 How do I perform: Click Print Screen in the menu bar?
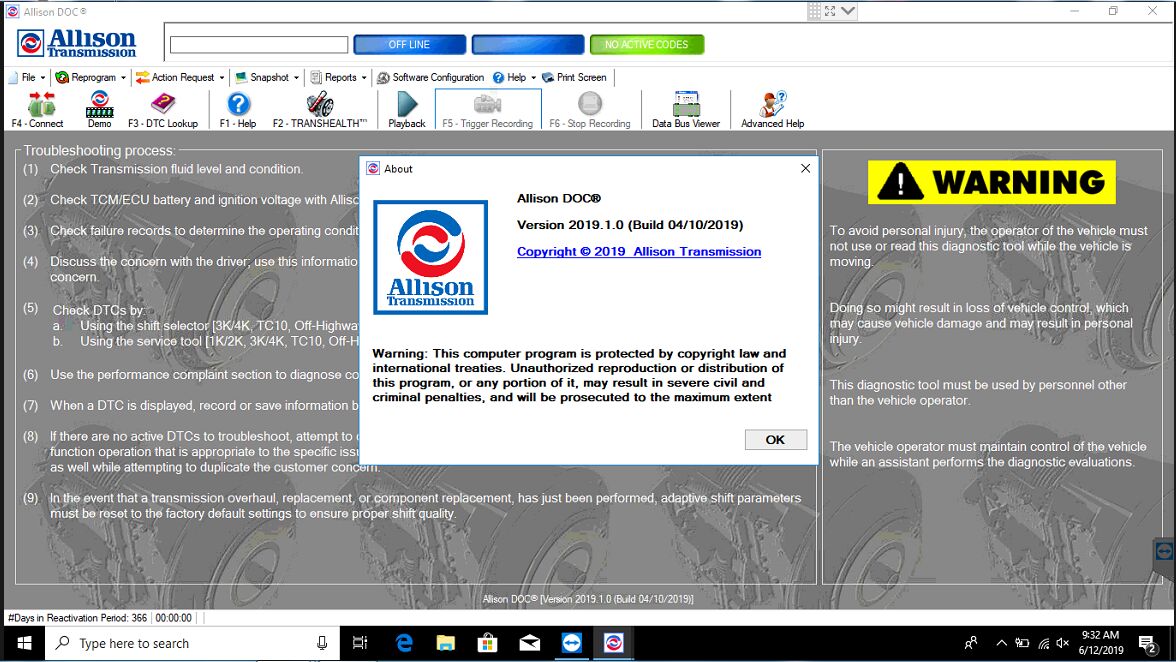pyautogui.click(x=574, y=77)
